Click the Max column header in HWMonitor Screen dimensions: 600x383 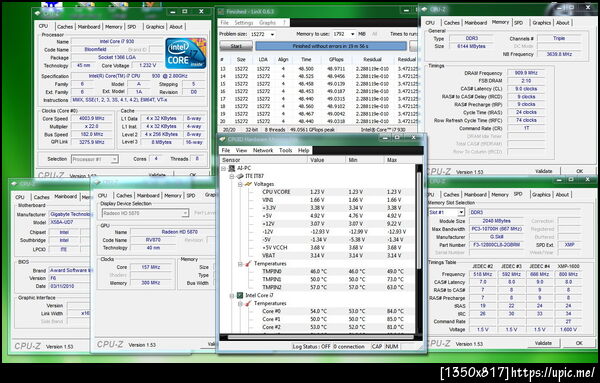tap(399, 160)
